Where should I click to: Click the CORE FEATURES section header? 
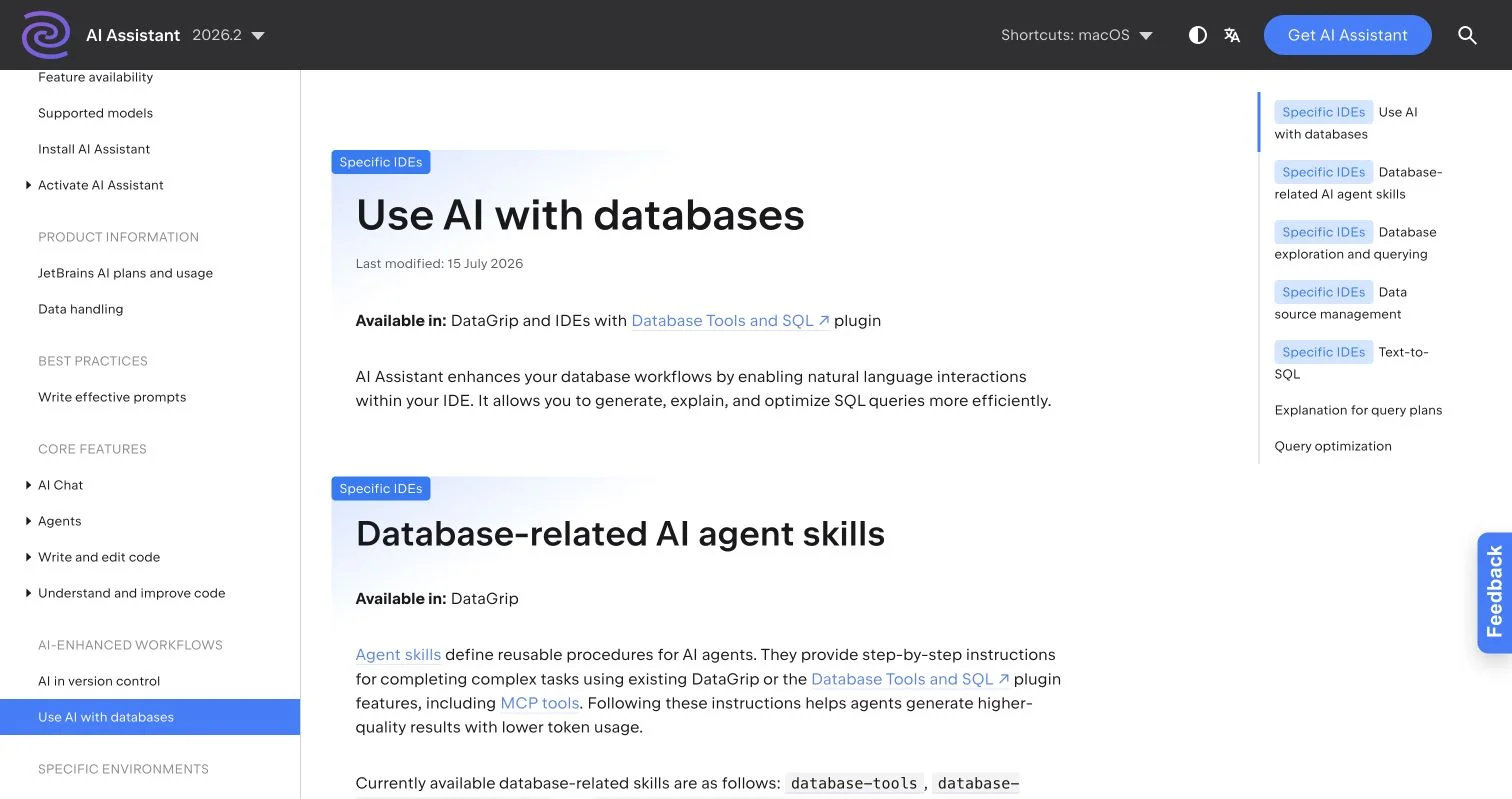pyautogui.click(x=92, y=449)
